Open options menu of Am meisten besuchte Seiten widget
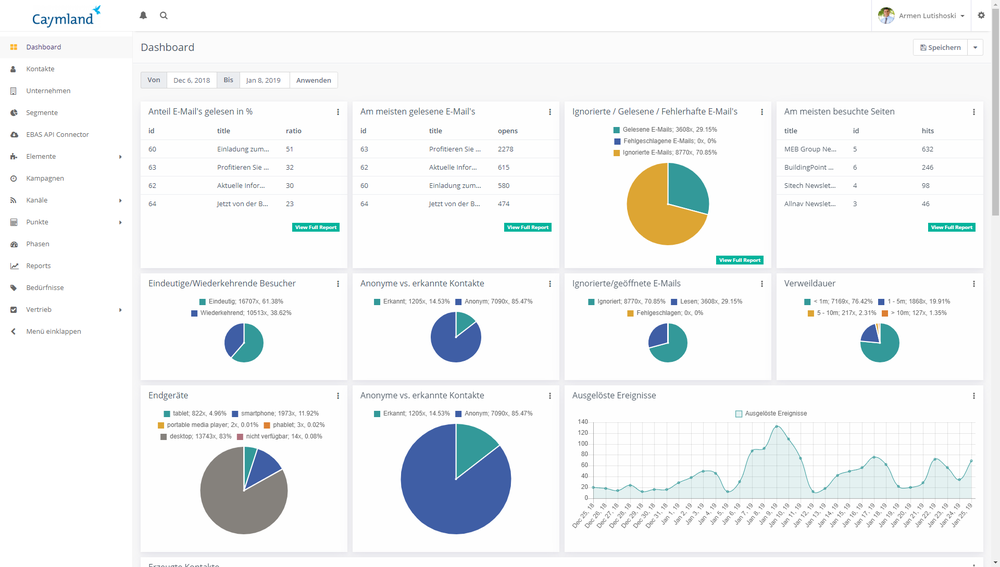1000x567 pixels. tap(974, 112)
